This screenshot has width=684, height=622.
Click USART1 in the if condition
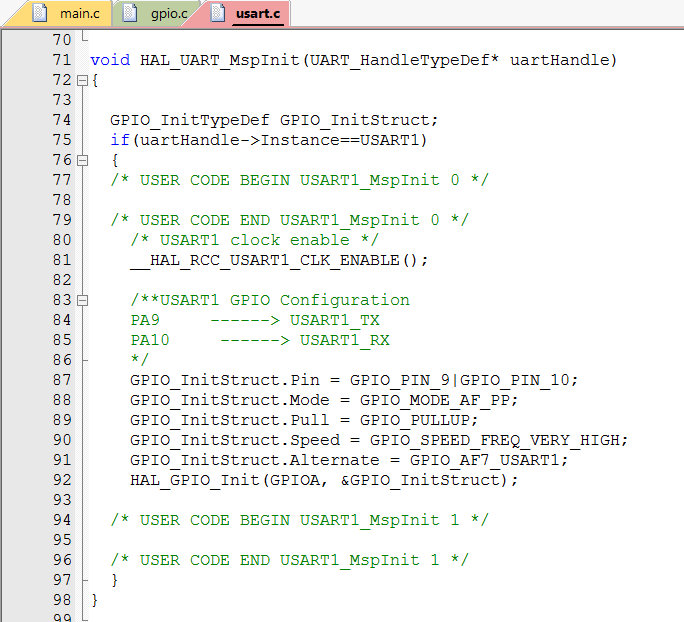(x=389, y=140)
